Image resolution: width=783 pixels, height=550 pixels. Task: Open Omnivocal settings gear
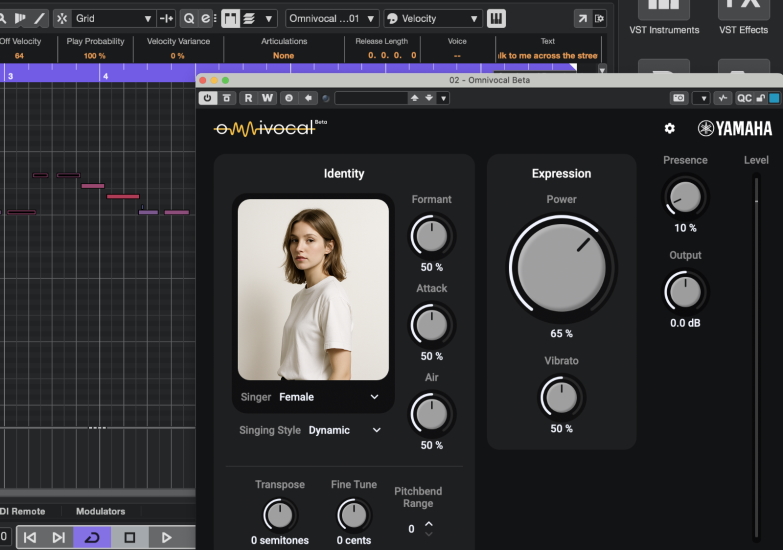(x=670, y=128)
